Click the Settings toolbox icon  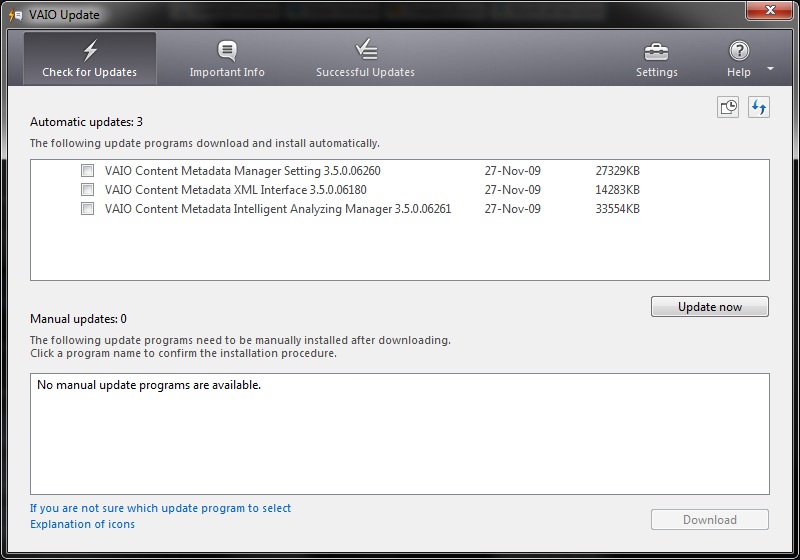[656, 52]
